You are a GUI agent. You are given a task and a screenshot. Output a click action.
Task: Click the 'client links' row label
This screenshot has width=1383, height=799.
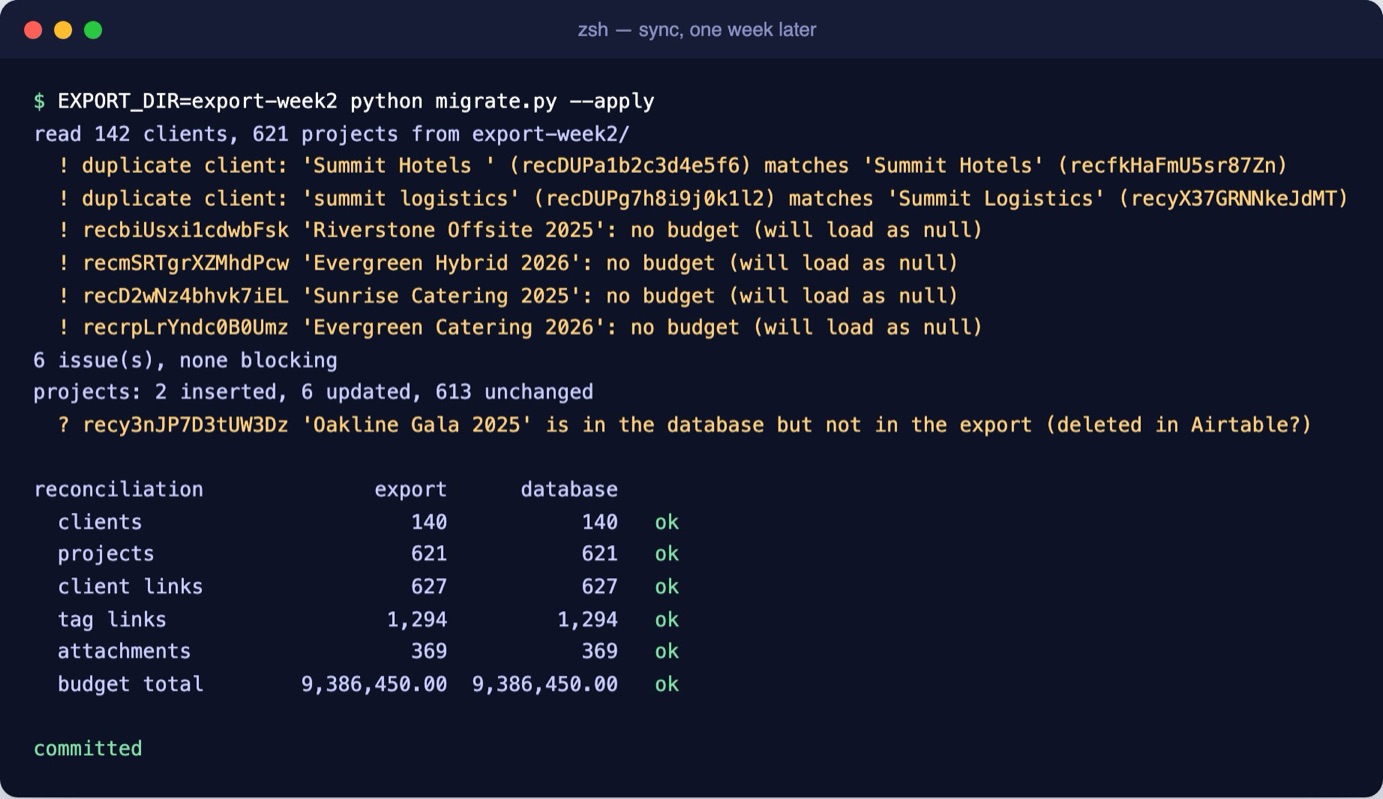(131, 587)
